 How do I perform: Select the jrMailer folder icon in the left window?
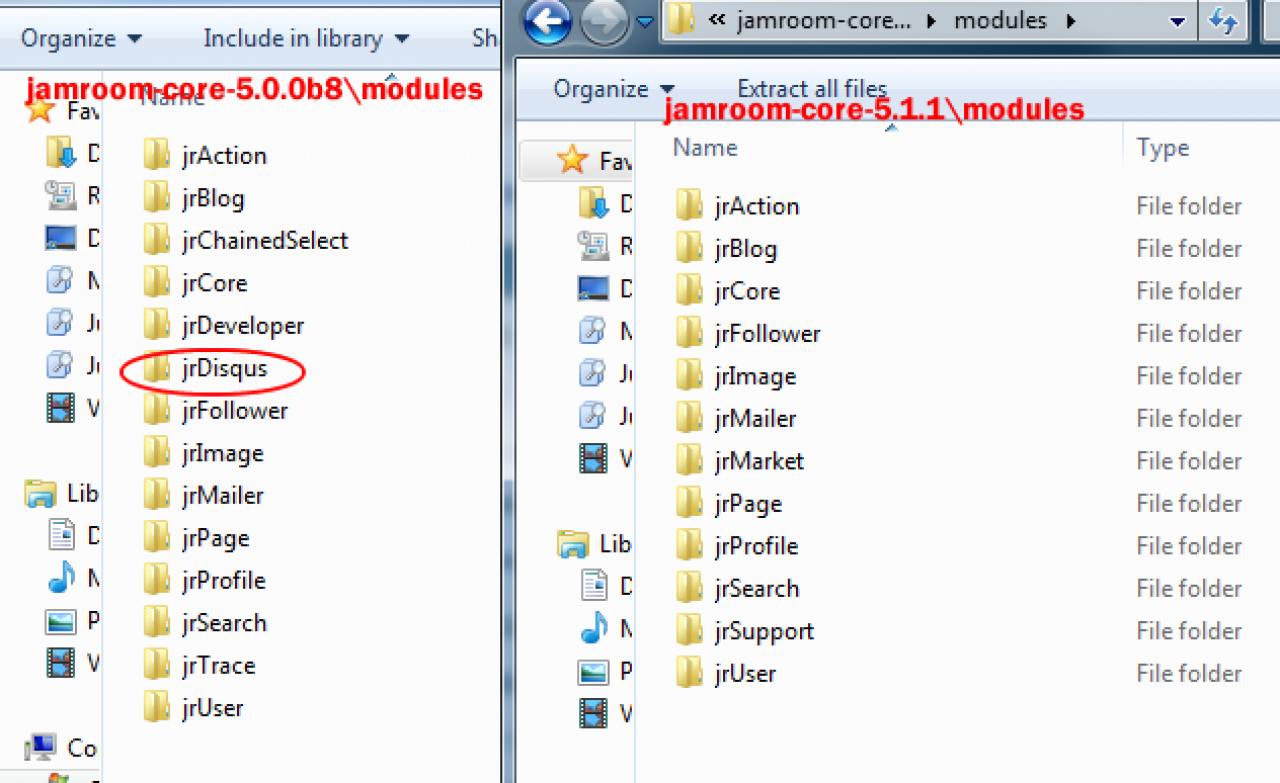coord(156,495)
